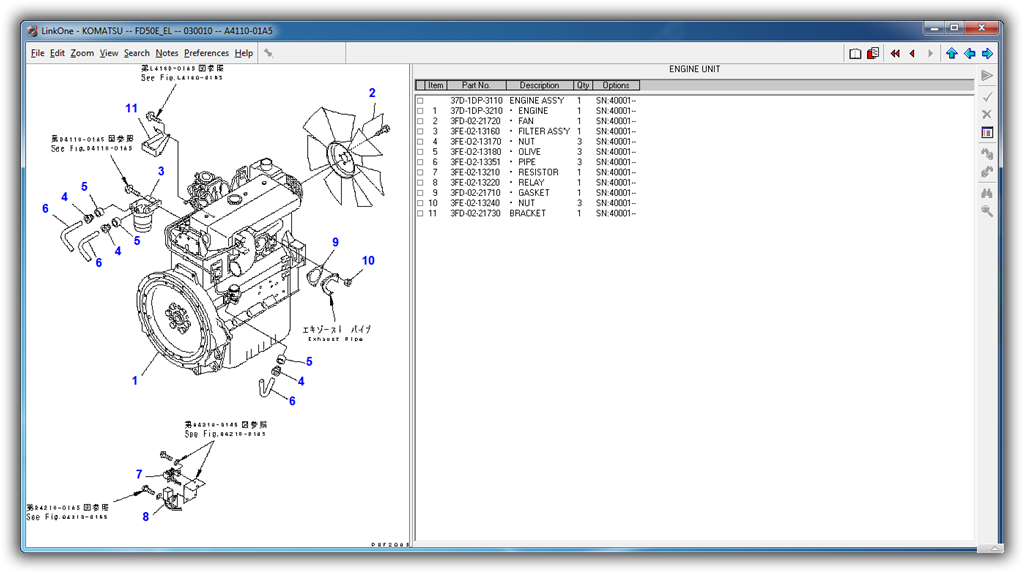The image size is (1024, 573).
Task: Jump to first page with double red arrows
Action: (x=895, y=54)
